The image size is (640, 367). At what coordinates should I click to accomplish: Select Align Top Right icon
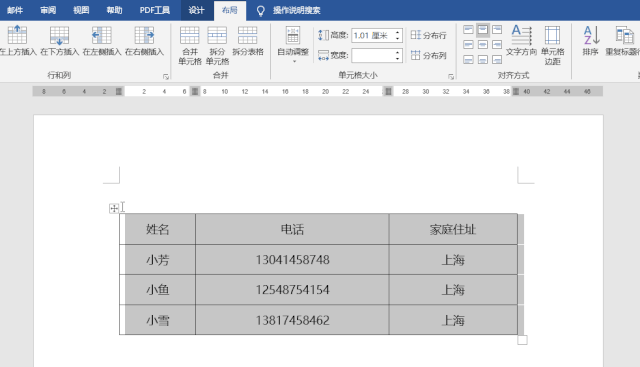coord(497,30)
